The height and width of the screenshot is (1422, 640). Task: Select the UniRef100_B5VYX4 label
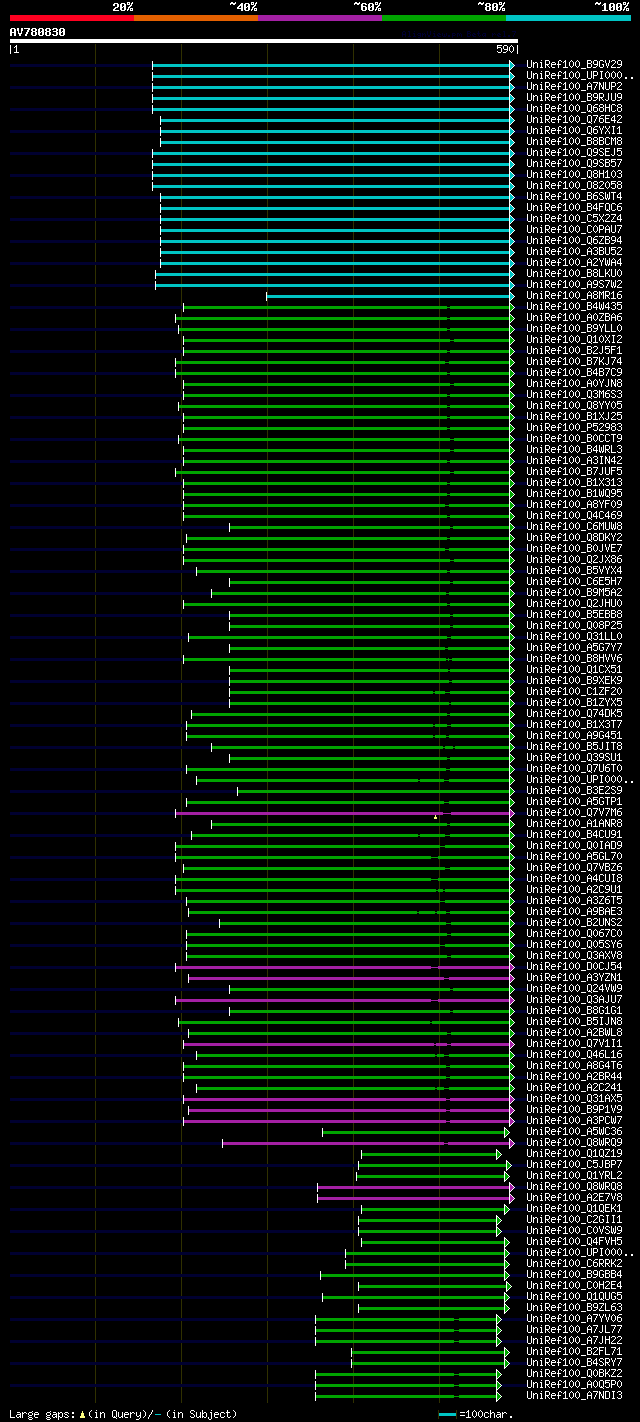[x=575, y=570]
